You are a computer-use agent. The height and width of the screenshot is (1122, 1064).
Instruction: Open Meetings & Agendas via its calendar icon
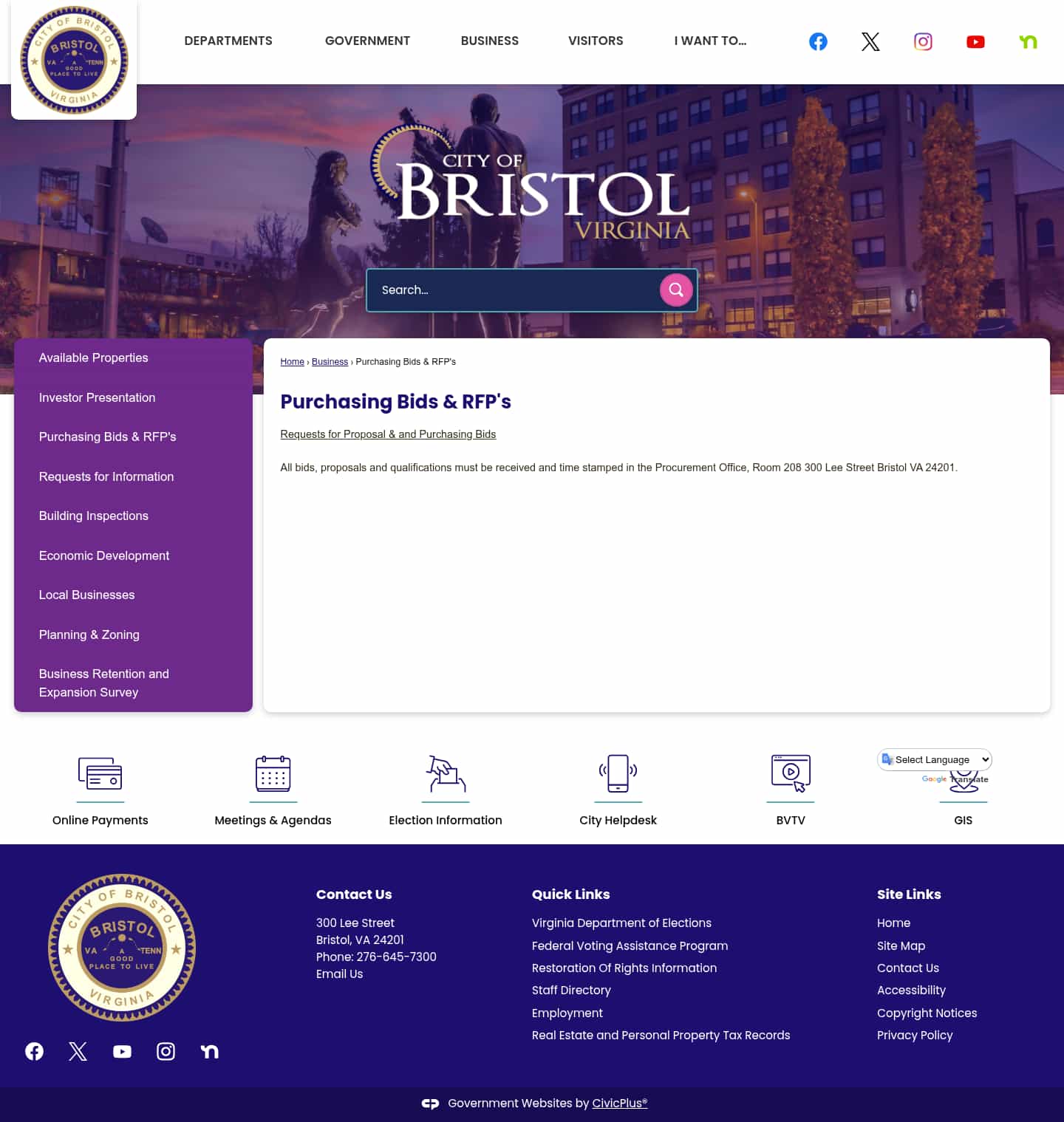[273, 776]
